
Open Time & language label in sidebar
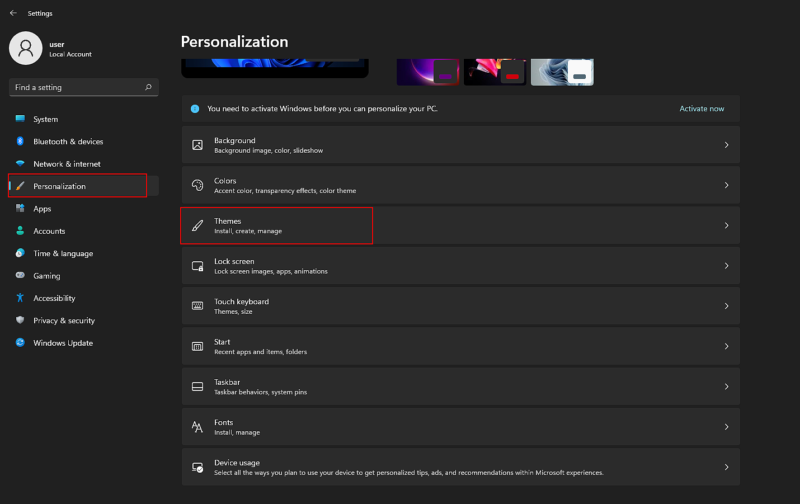tap(63, 254)
